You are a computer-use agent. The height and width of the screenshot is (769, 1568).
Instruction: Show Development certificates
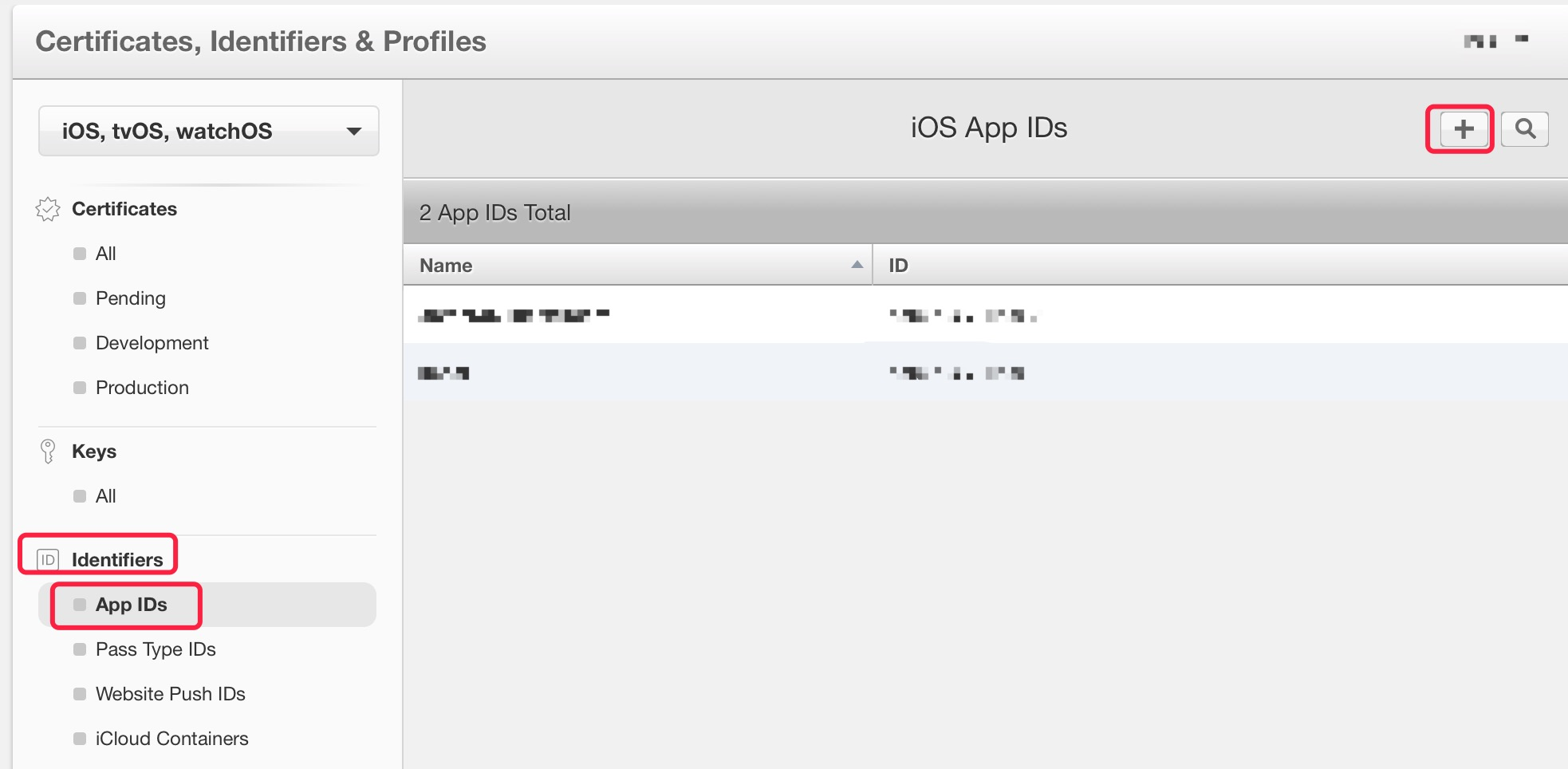(x=152, y=343)
